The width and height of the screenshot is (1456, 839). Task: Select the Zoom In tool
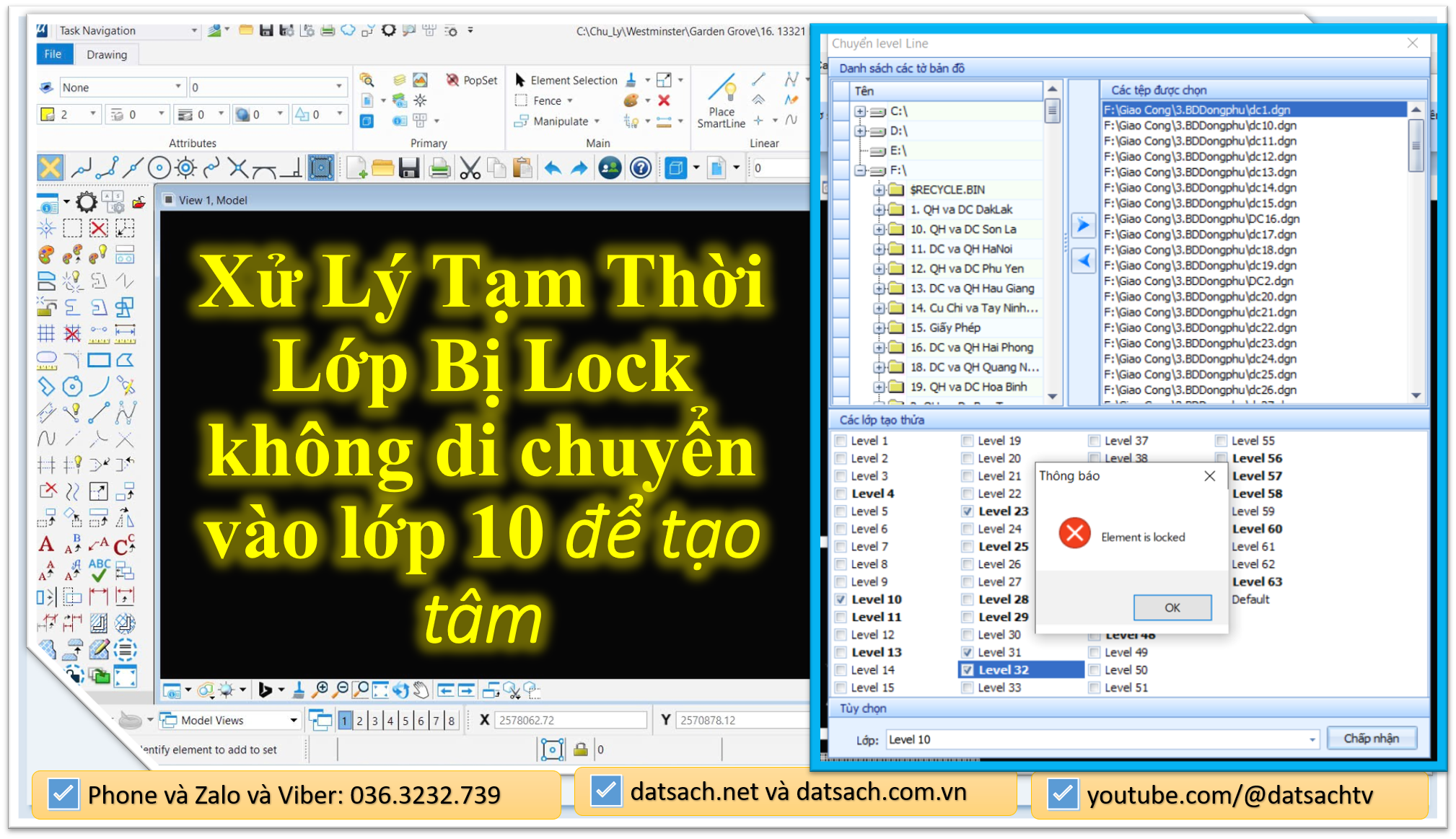[x=322, y=690]
